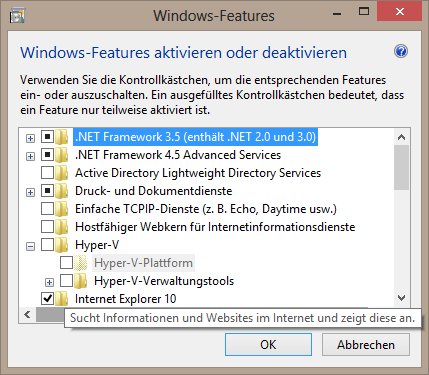Check Hostfähiger Webkern für Internetinformationsdienste box
Screen dimensions: 429x375
pos(47,227)
